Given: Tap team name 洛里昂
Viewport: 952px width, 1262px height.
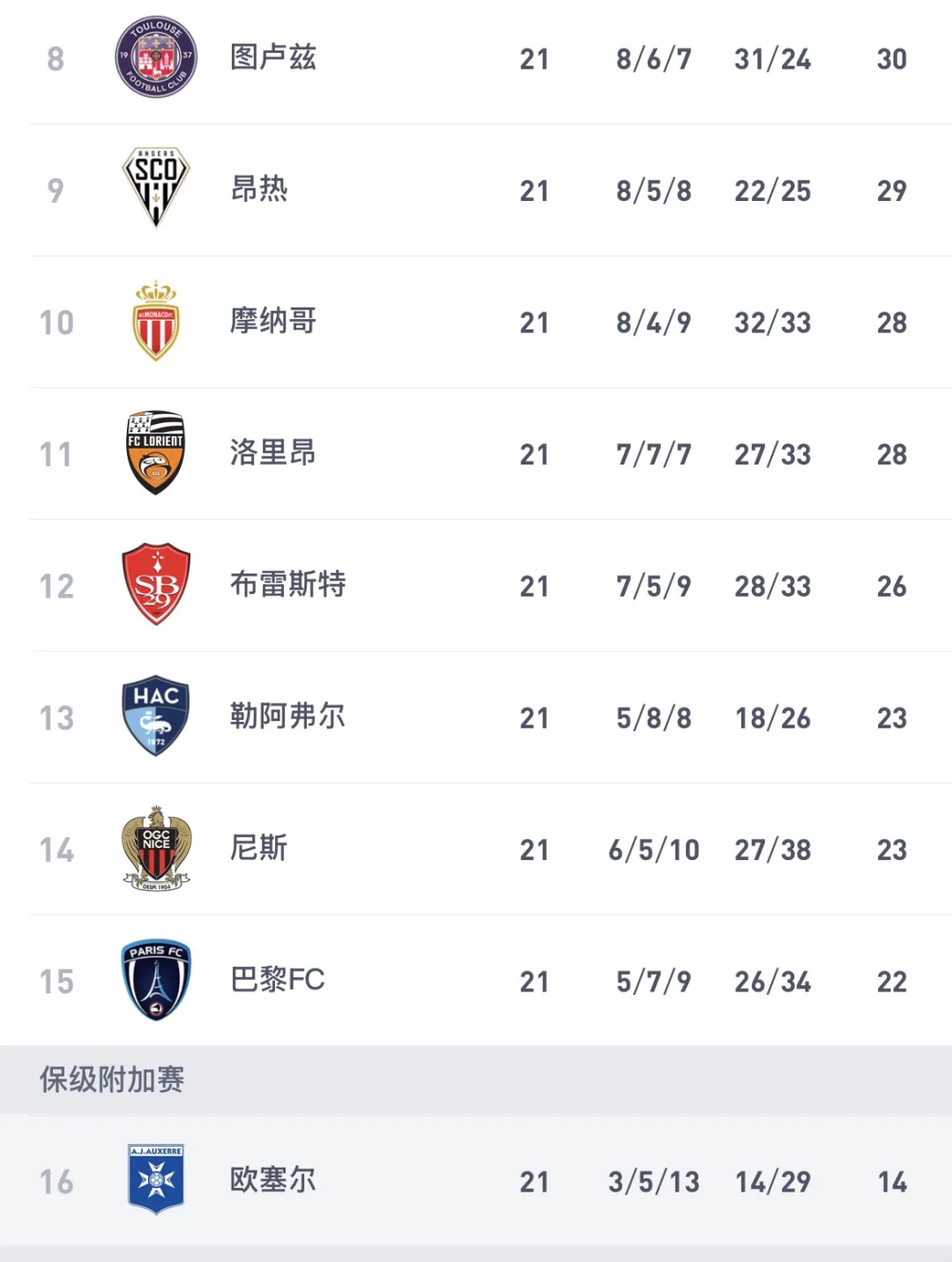Looking at the screenshot, I should [x=273, y=453].
